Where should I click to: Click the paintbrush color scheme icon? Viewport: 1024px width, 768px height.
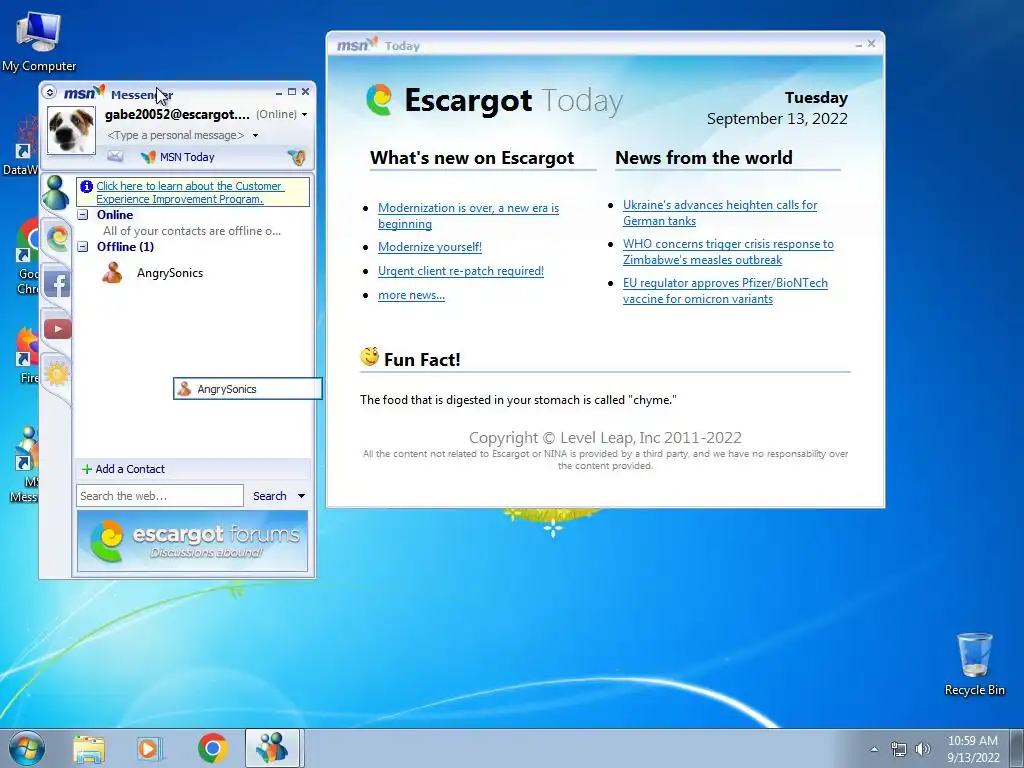pyautogui.click(x=296, y=157)
